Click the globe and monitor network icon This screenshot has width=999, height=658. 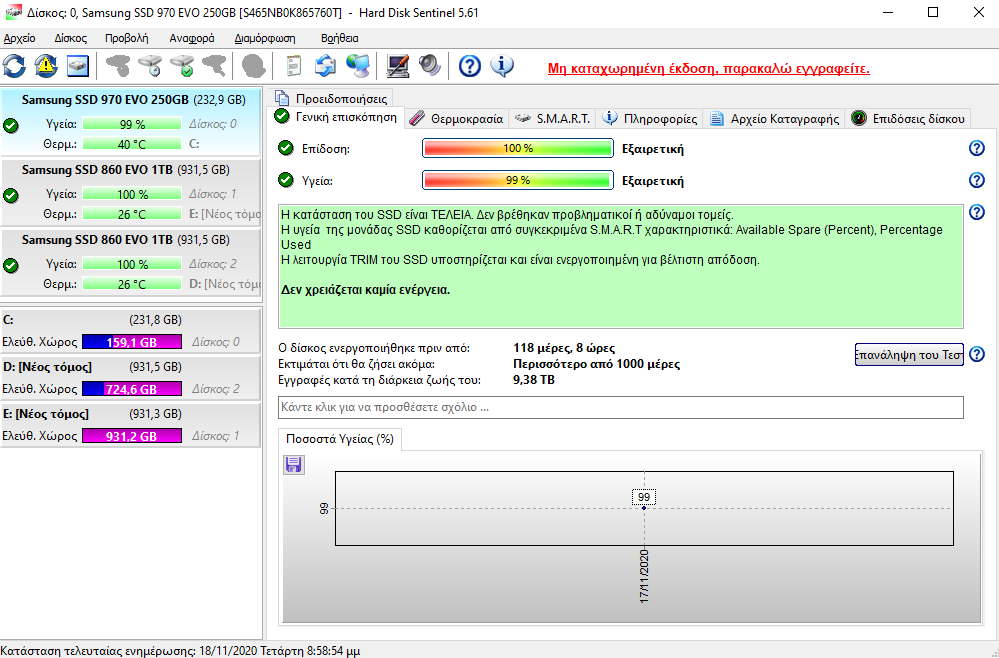pyautogui.click(x=357, y=66)
